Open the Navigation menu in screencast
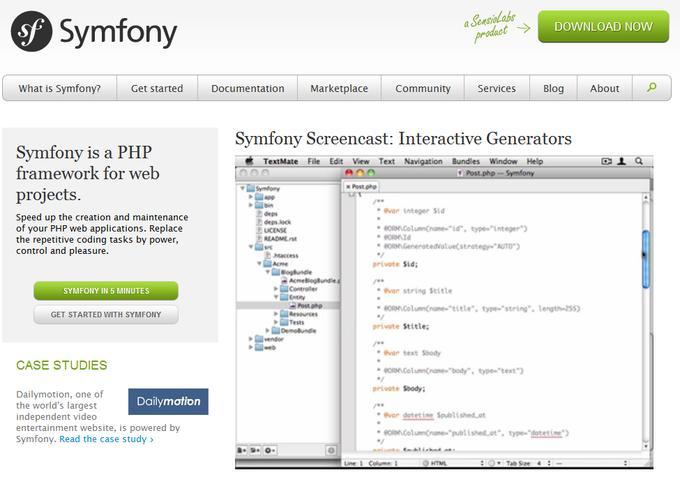 coord(423,161)
